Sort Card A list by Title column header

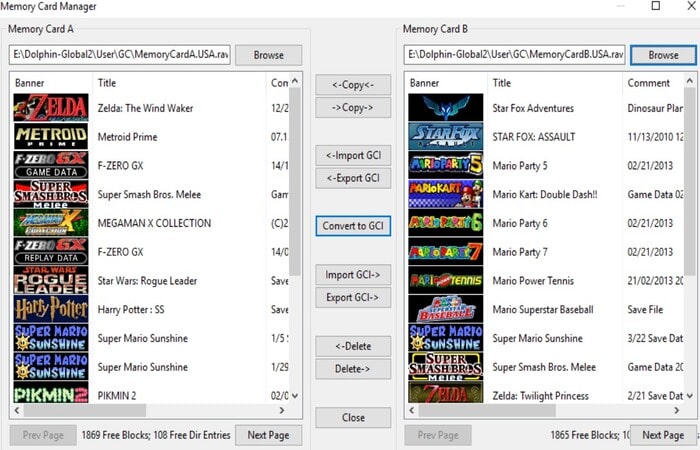coord(179,83)
